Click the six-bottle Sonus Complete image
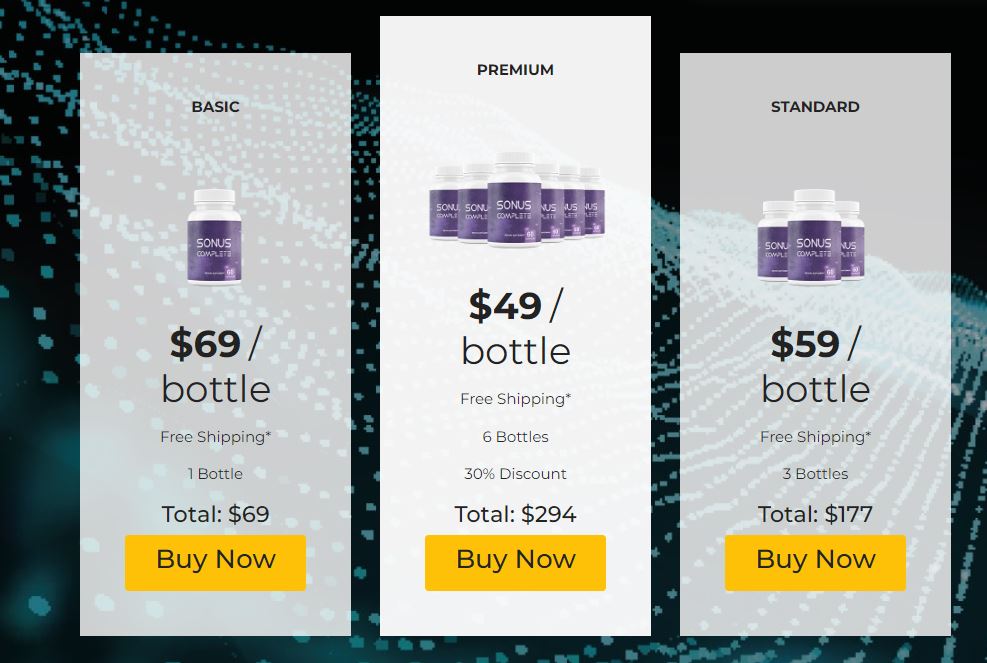This screenshot has width=987, height=663. pyautogui.click(x=516, y=200)
